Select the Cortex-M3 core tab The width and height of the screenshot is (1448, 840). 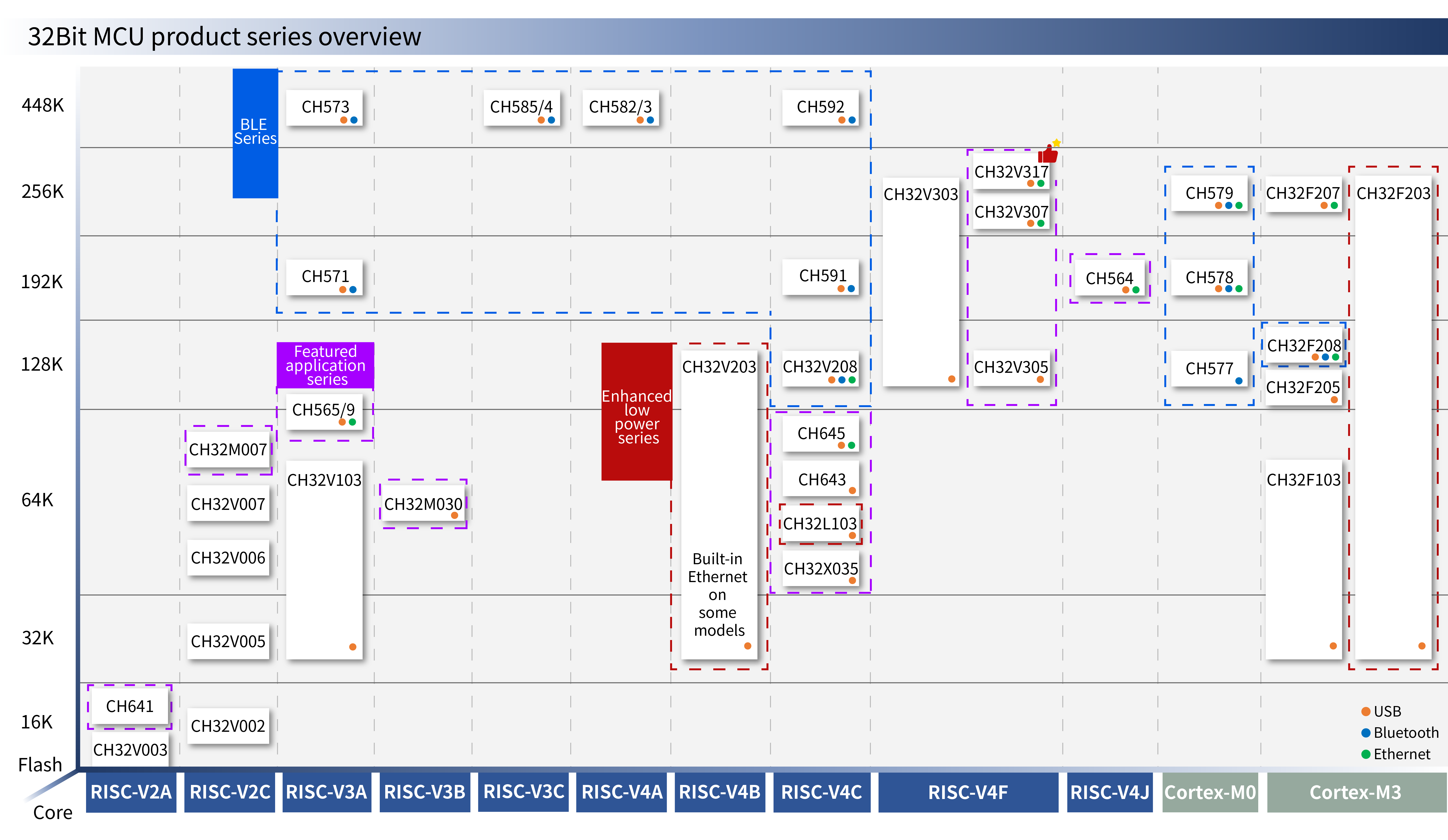pos(1356,792)
